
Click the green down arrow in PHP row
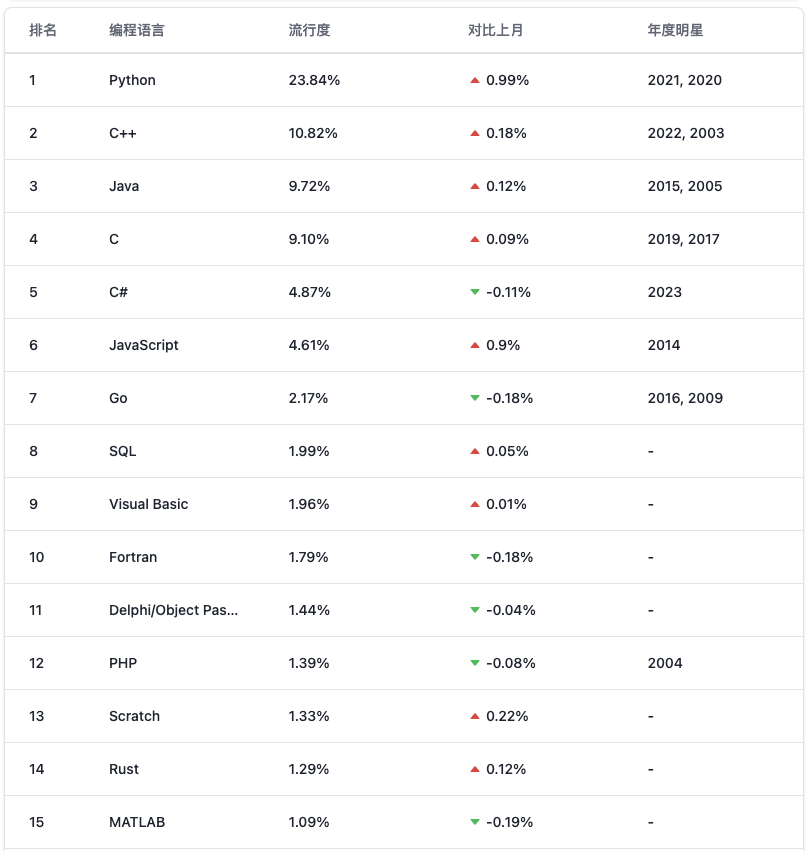(475, 663)
